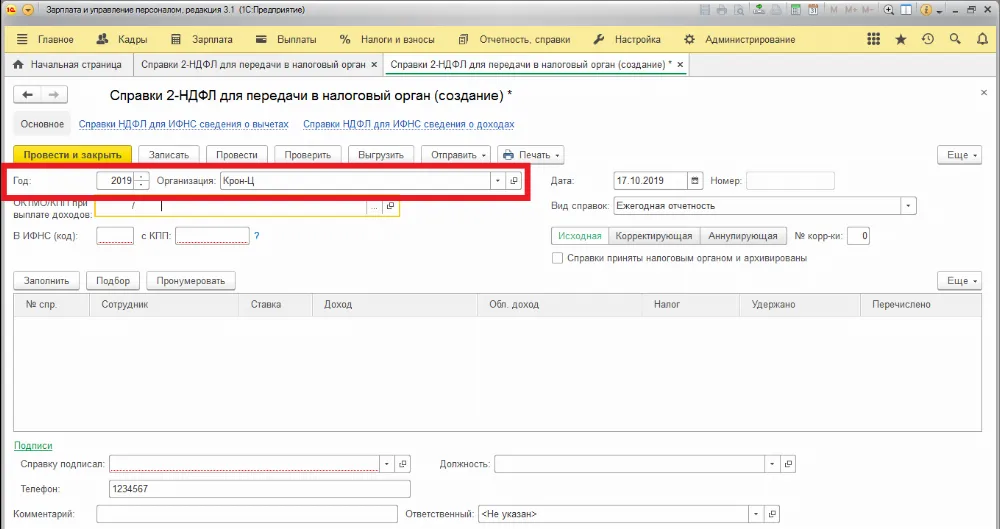Expand the Справку подписал dropdown
The image size is (1000, 529).
(x=386, y=464)
